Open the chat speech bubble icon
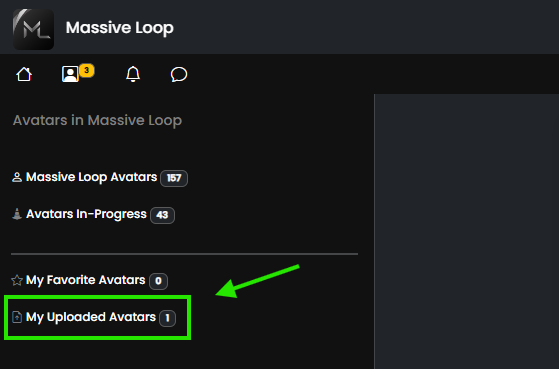Viewport: 559px width, 369px height. [179, 74]
